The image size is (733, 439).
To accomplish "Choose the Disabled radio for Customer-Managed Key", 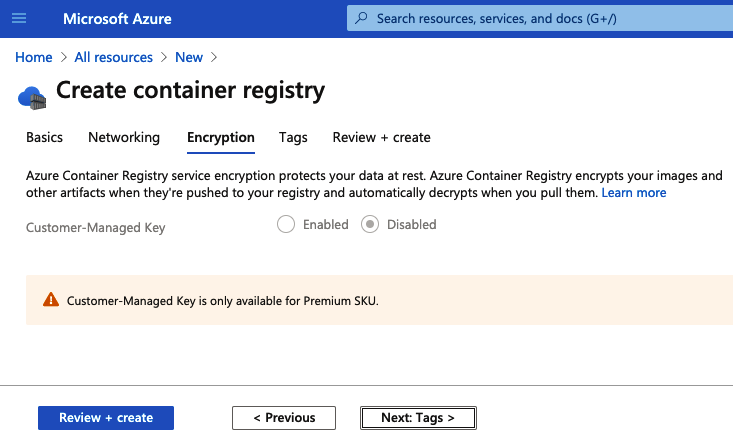I will pos(371,225).
